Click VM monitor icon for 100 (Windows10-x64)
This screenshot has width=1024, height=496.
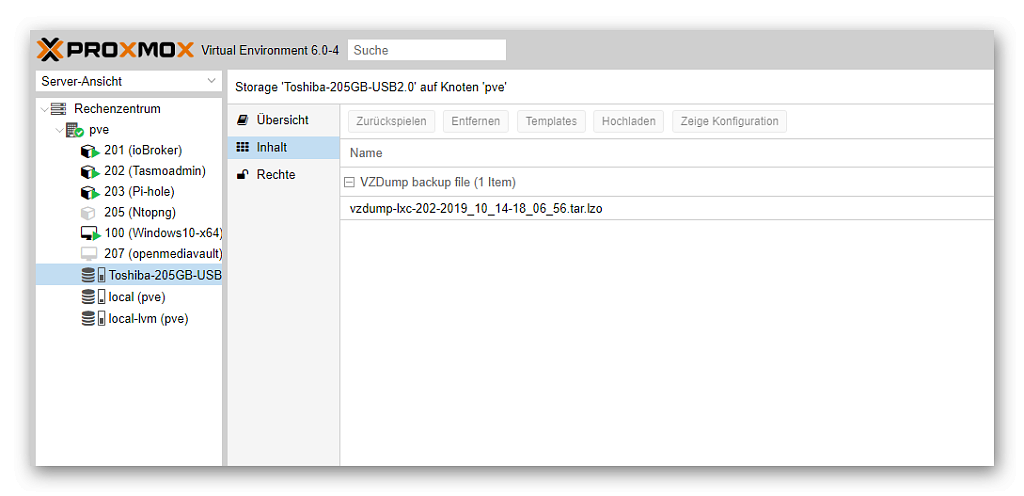click(90, 233)
